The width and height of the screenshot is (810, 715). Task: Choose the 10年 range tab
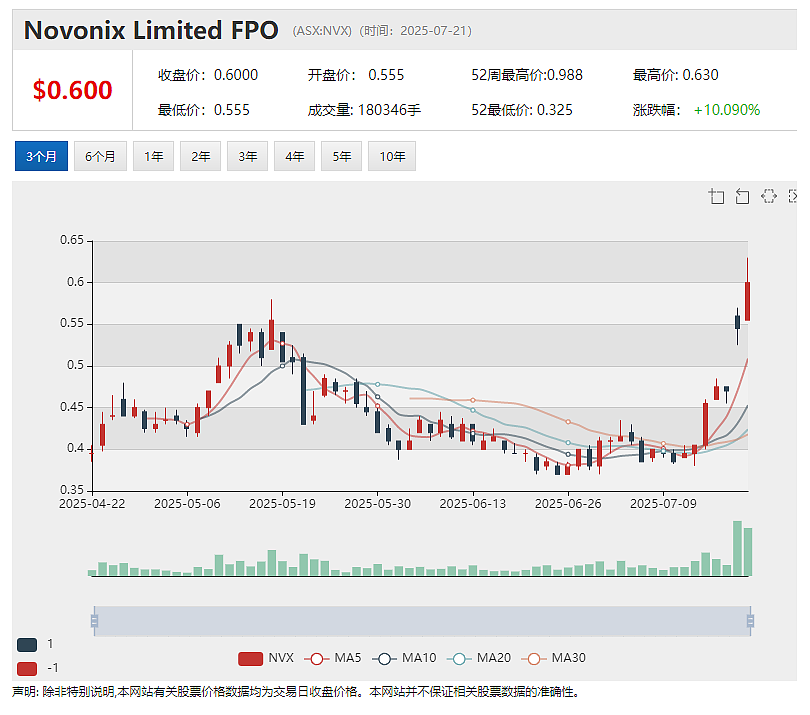click(392, 156)
